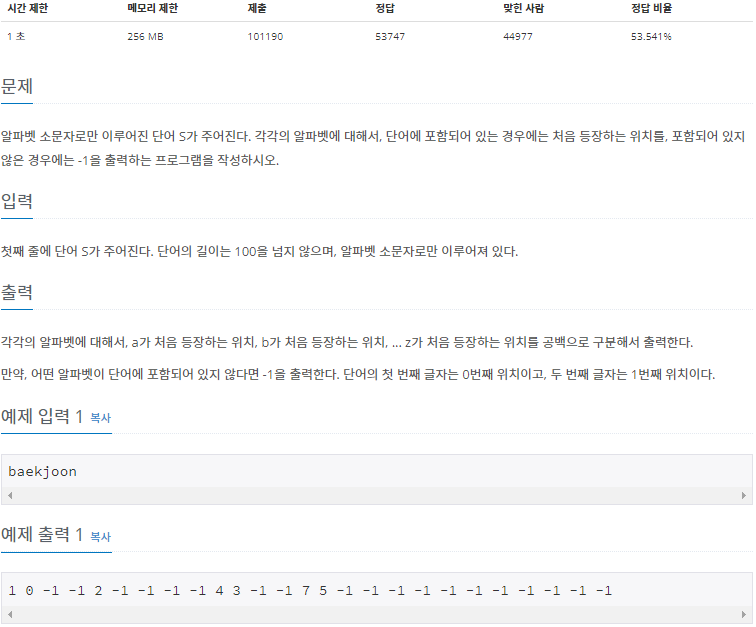Click the 맞힌 사람 column header
The width and height of the screenshot is (756, 627).
pos(524,8)
